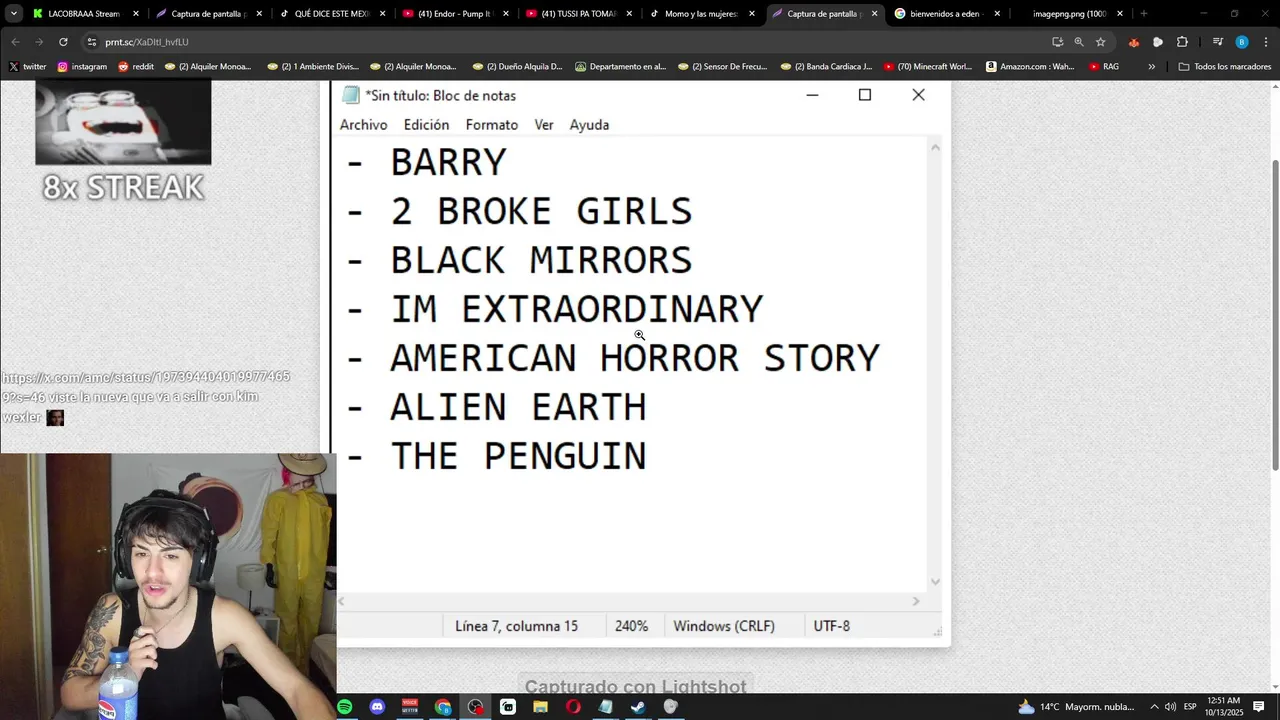Open the Extensions puzzle icon
This screenshot has height=720, width=1280.
coord(1182,42)
